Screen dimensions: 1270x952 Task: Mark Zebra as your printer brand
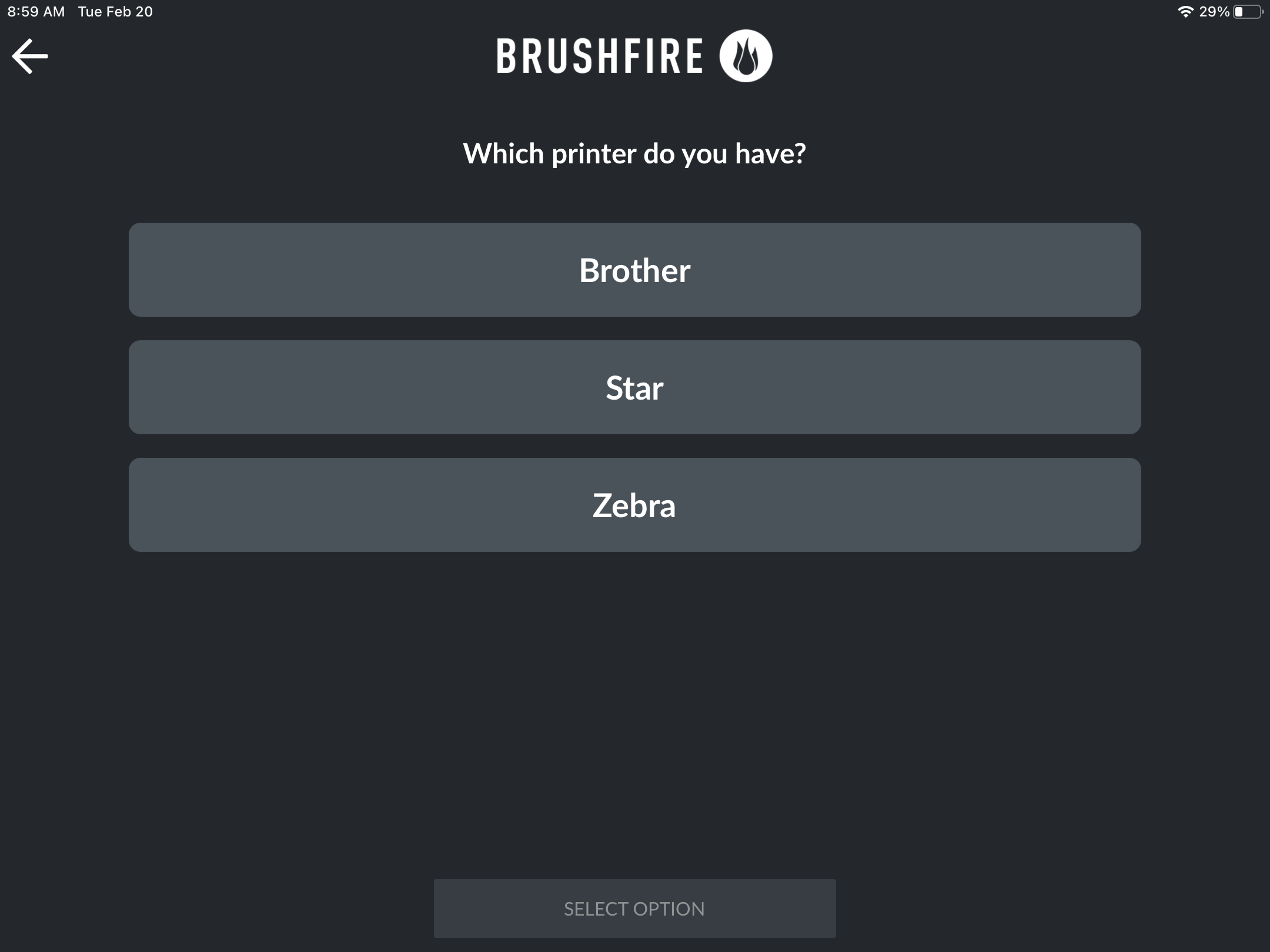click(x=635, y=505)
